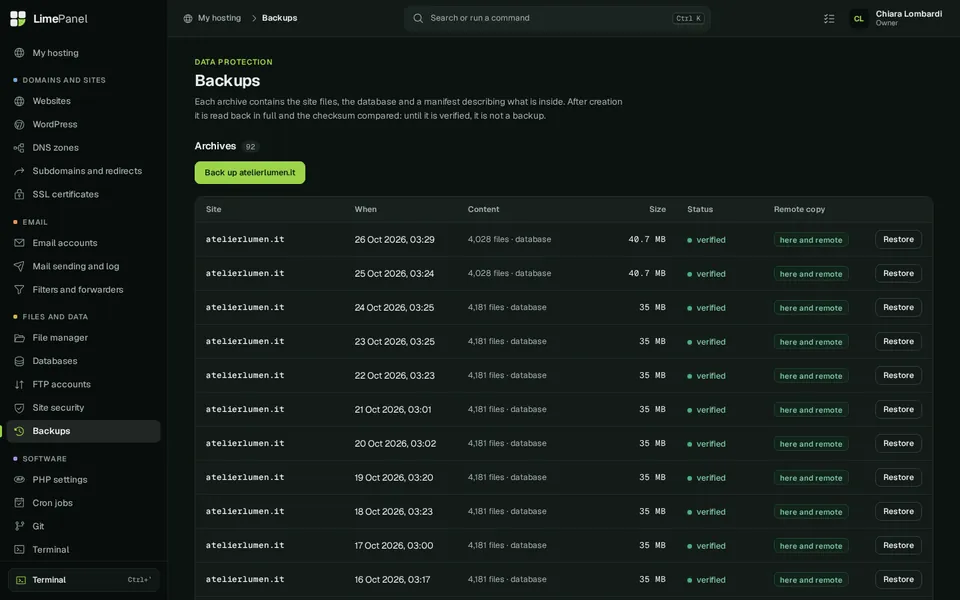
Task: Click the Back up atelierlumen.it button
Action: point(250,173)
